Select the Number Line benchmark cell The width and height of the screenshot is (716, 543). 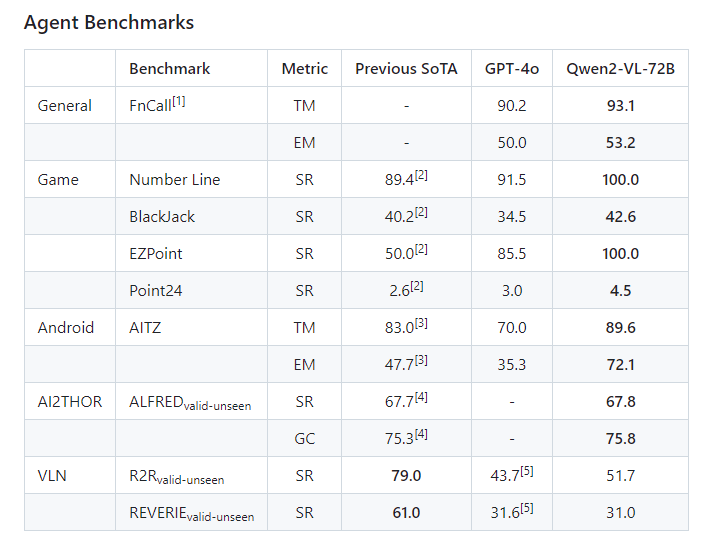click(175, 180)
